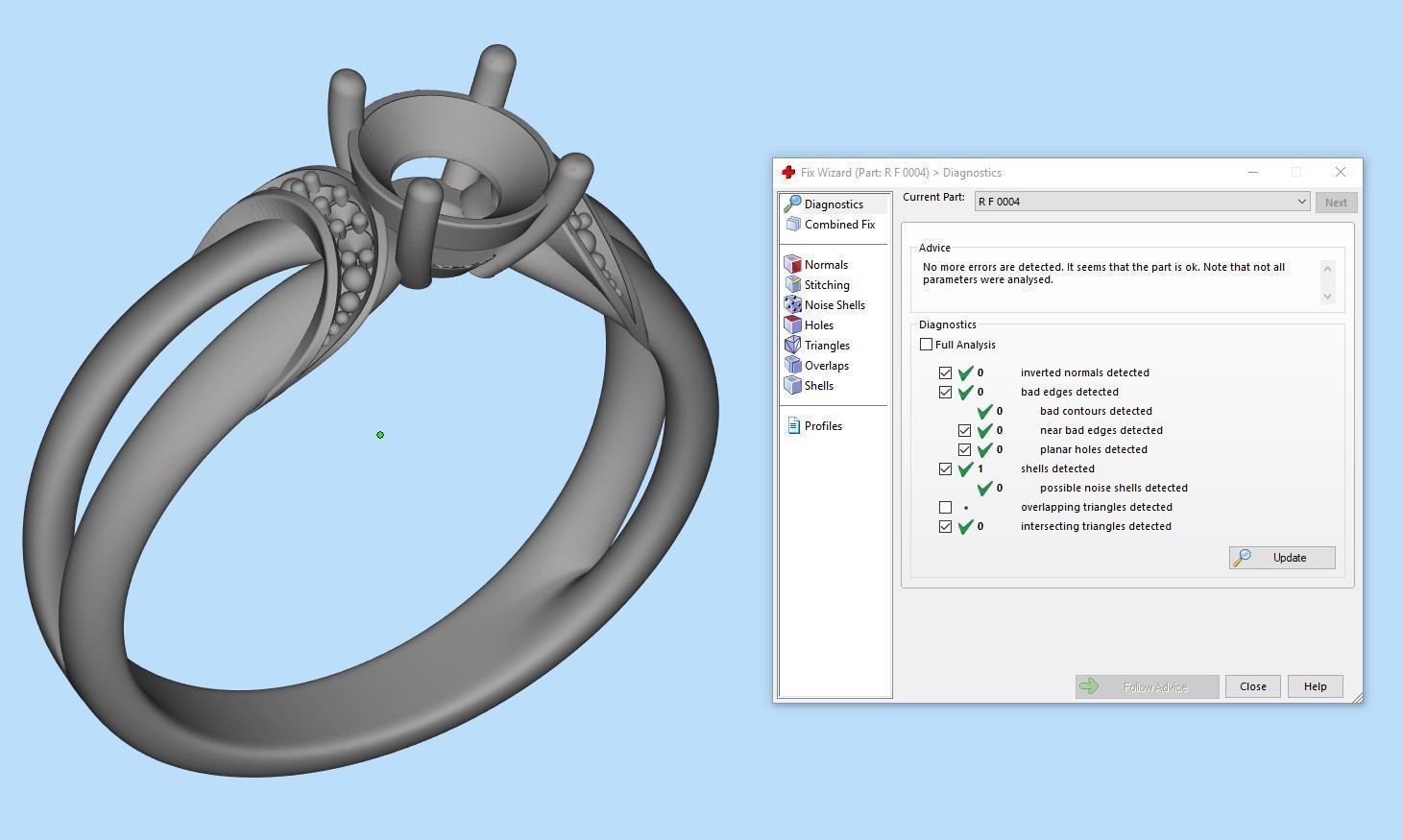Click the magnifier icon on Update button

coord(1242,558)
